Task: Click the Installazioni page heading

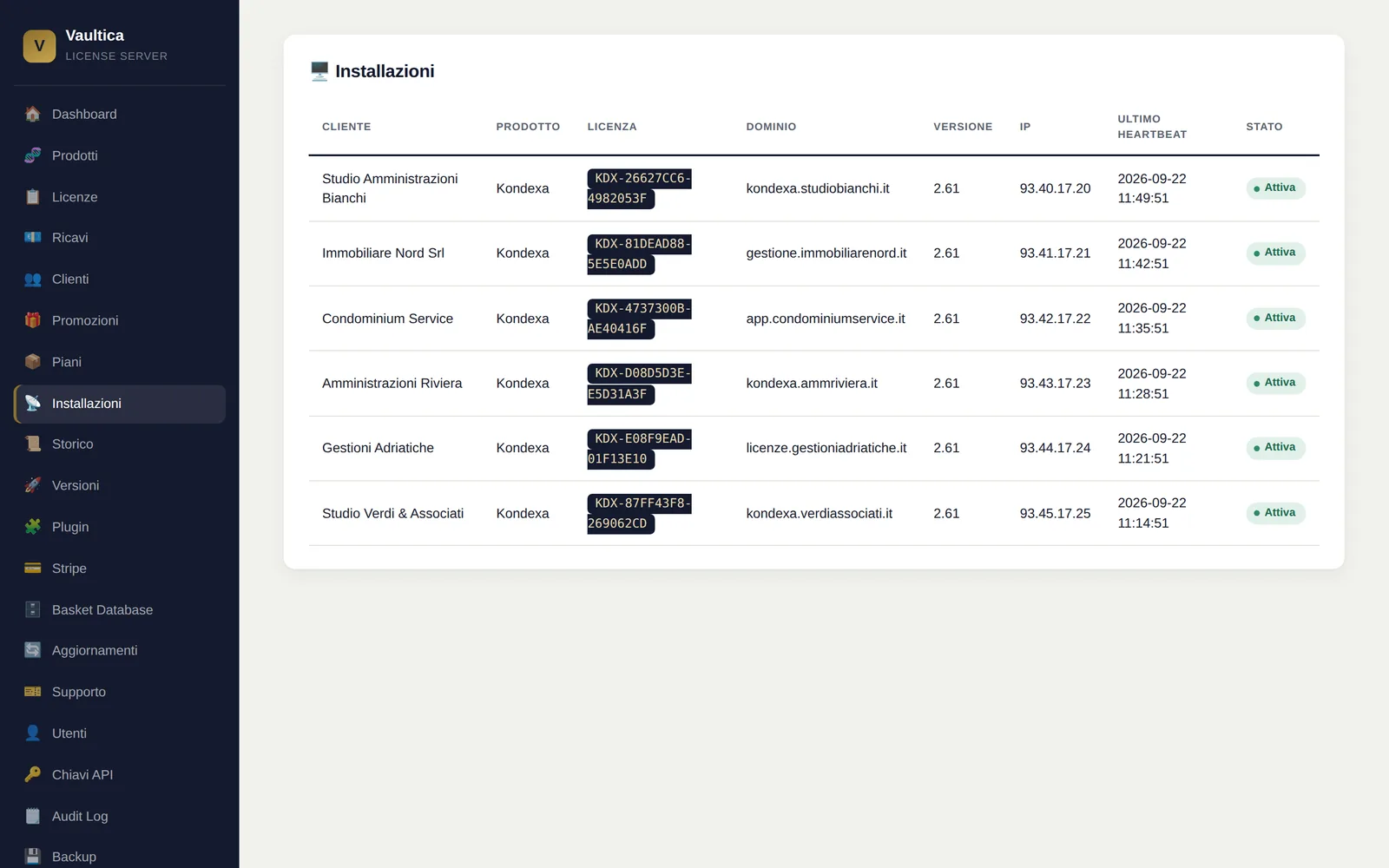Action: (x=385, y=71)
